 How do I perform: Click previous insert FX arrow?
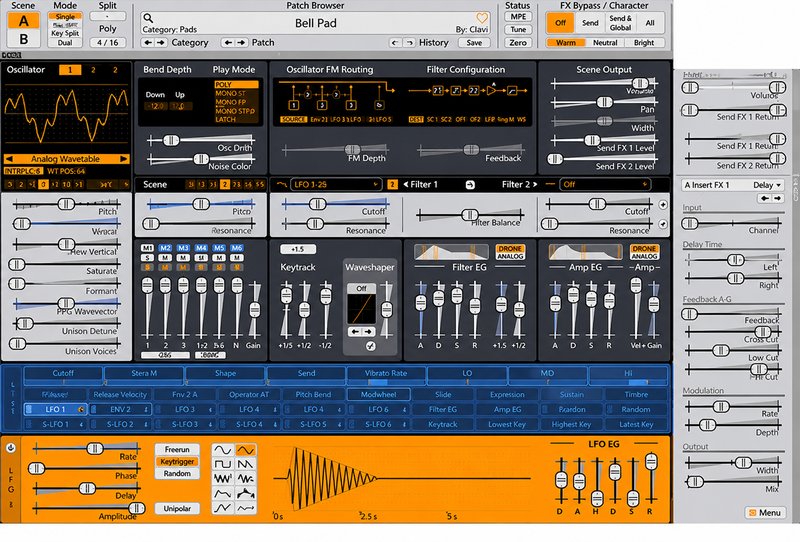764,198
